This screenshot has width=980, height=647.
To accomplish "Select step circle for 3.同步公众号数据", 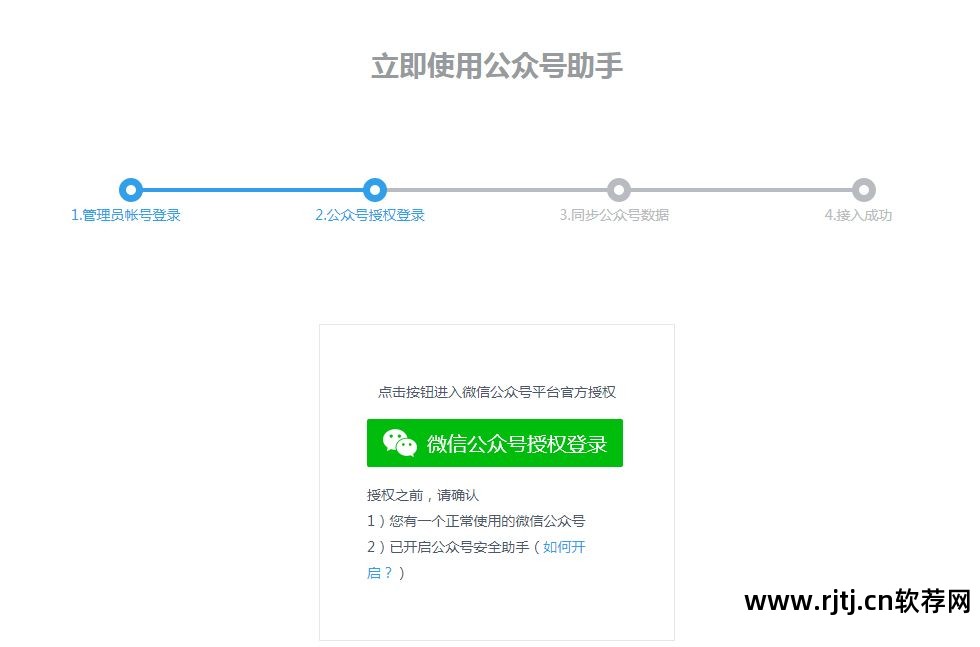I will click(x=619, y=189).
